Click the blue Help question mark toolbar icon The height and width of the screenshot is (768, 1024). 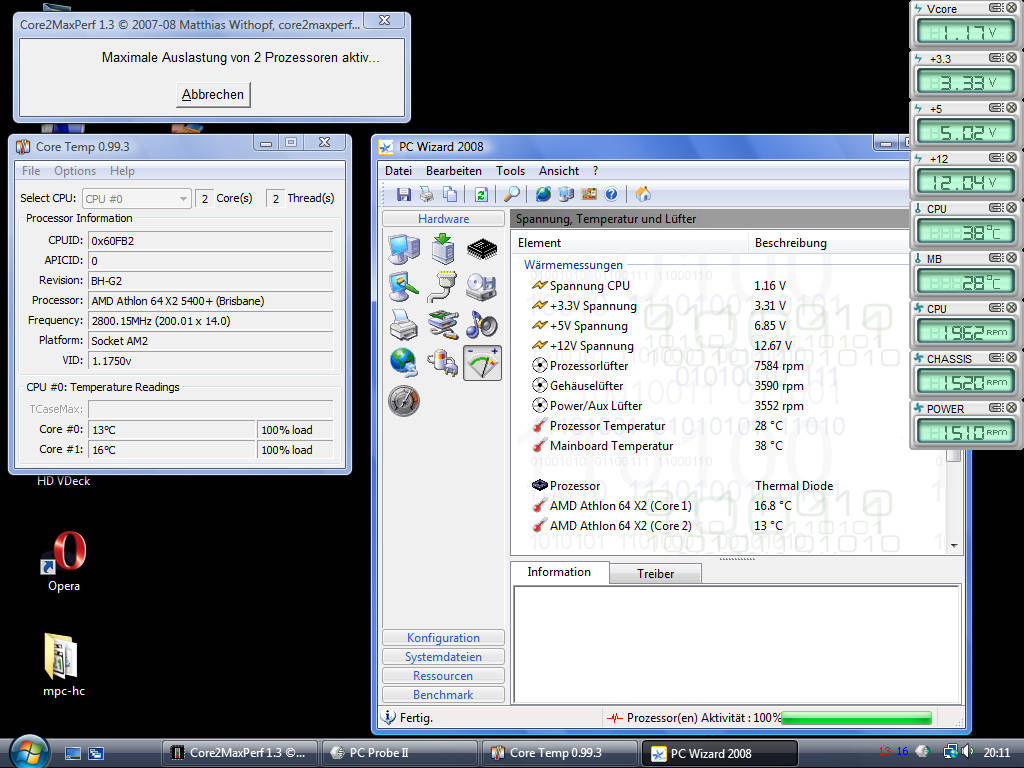point(611,194)
